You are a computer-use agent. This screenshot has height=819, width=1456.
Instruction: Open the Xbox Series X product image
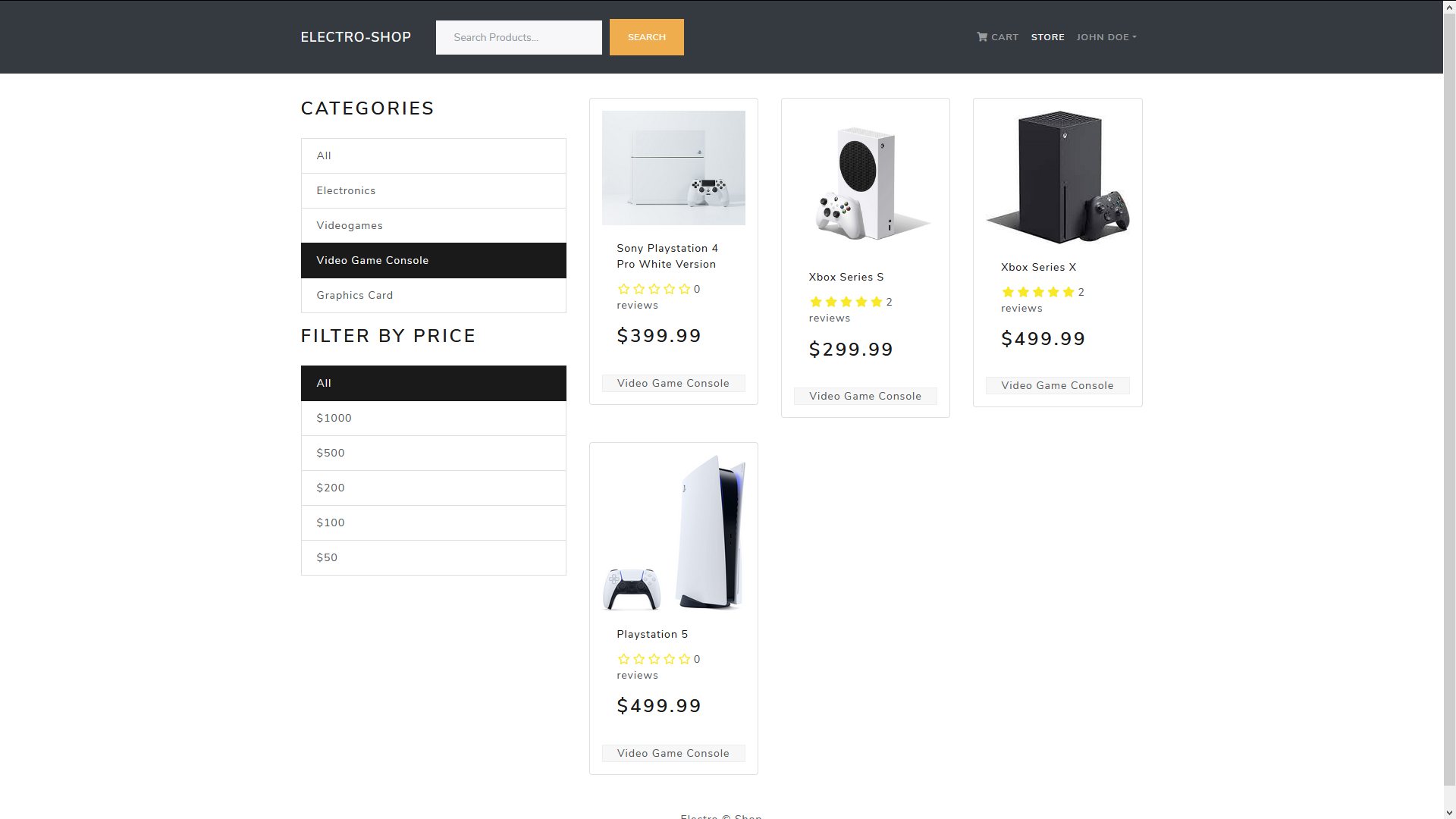coord(1057,177)
